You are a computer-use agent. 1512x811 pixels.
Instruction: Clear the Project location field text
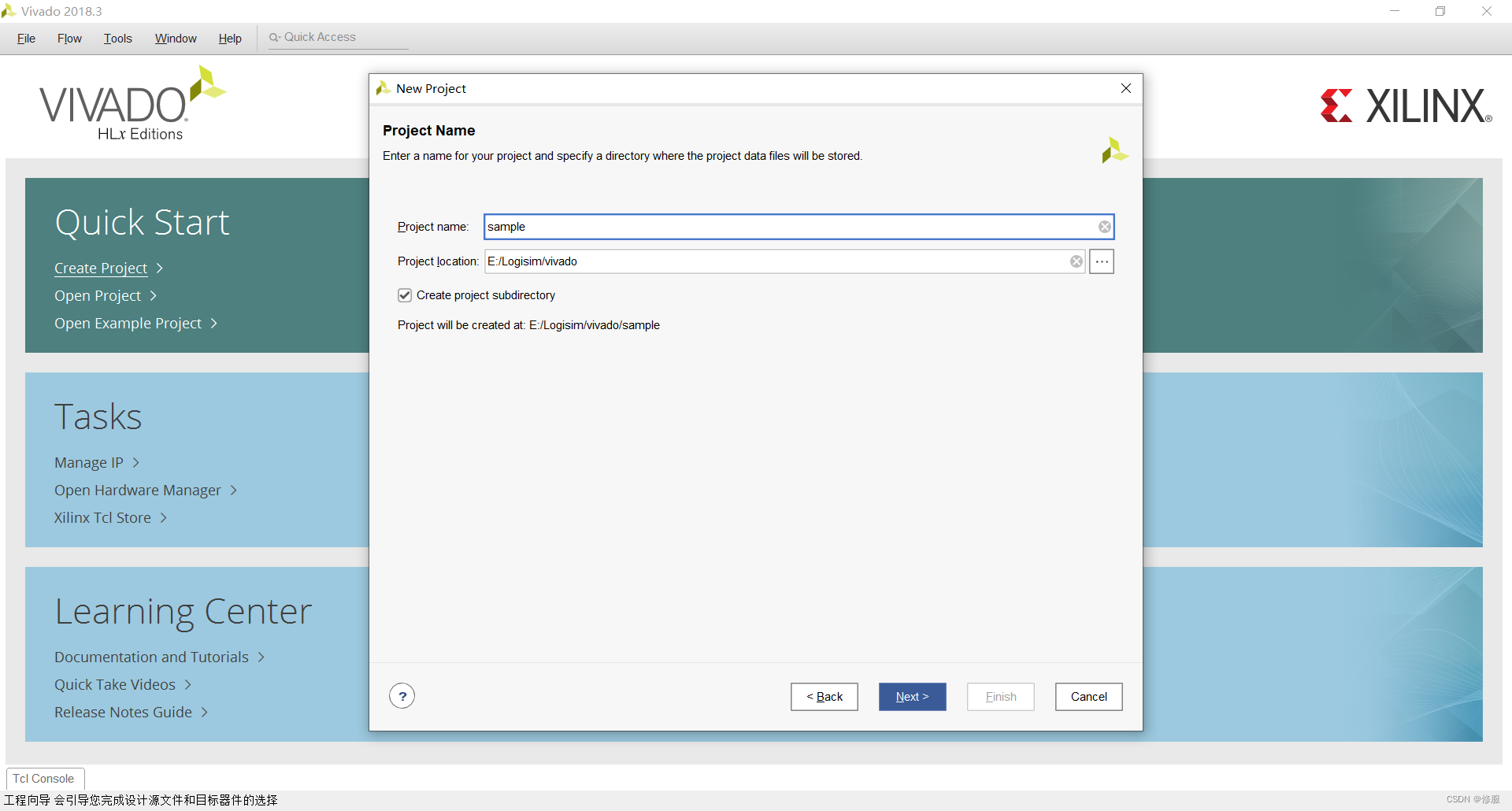tap(1077, 261)
